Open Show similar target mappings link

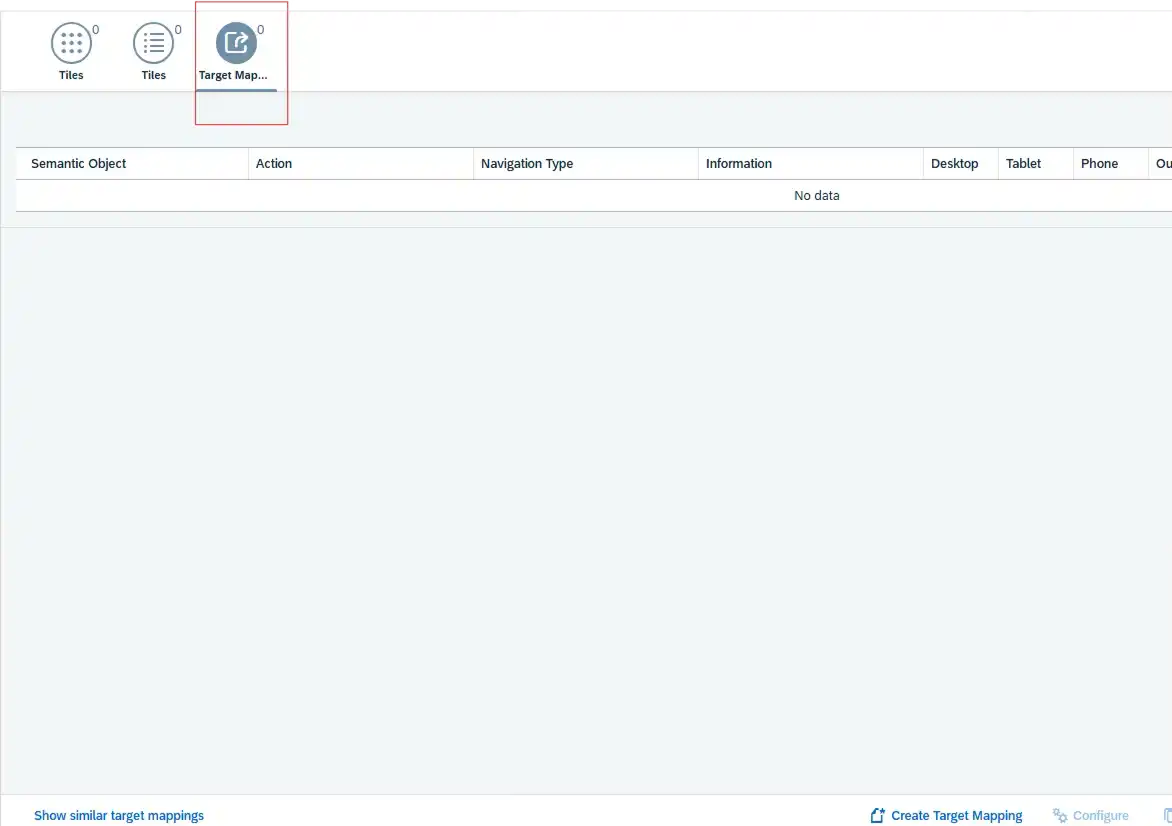click(x=119, y=816)
